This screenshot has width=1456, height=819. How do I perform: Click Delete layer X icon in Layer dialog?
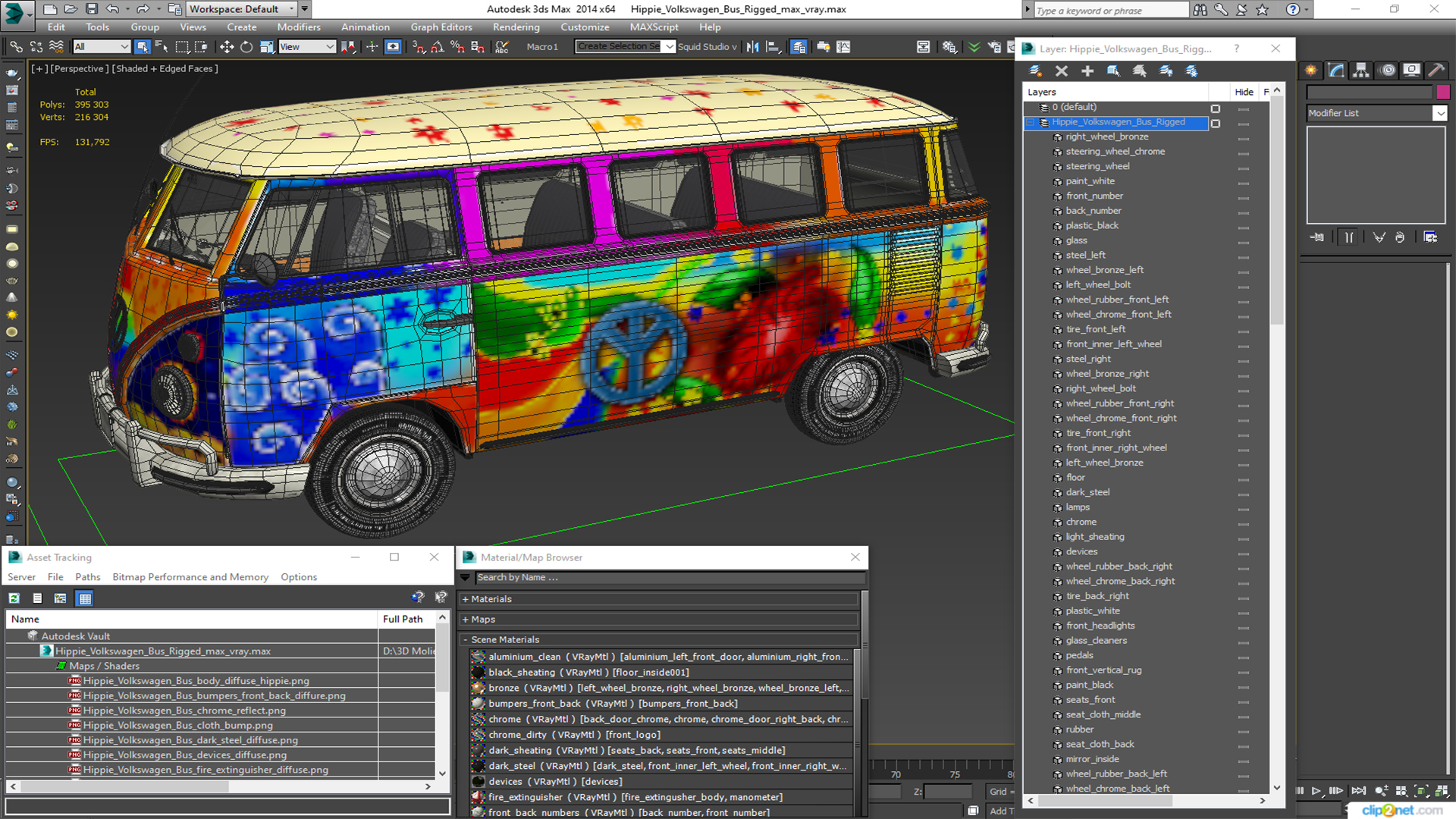(x=1062, y=71)
